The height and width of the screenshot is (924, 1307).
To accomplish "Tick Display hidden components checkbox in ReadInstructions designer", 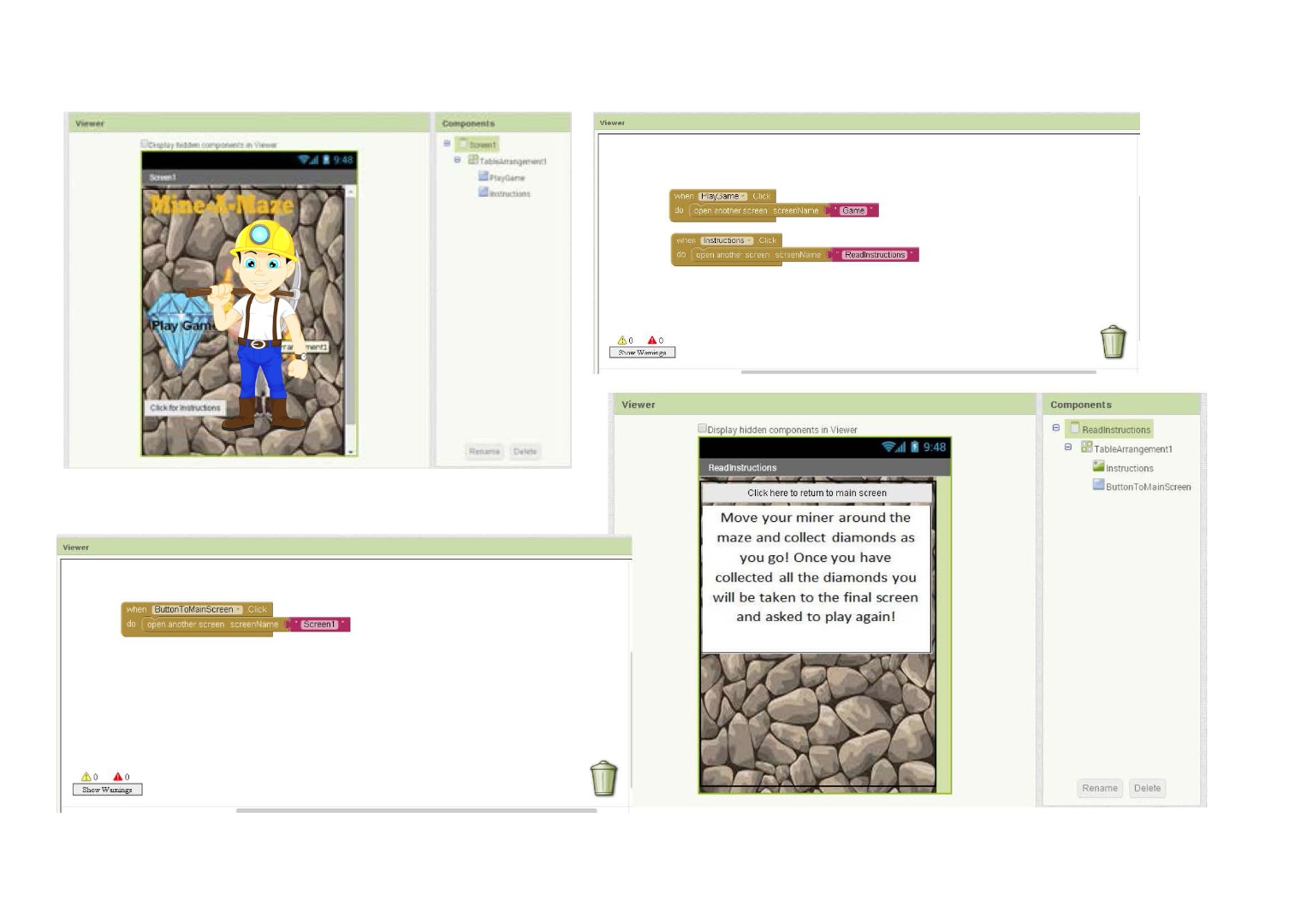I will click(703, 429).
